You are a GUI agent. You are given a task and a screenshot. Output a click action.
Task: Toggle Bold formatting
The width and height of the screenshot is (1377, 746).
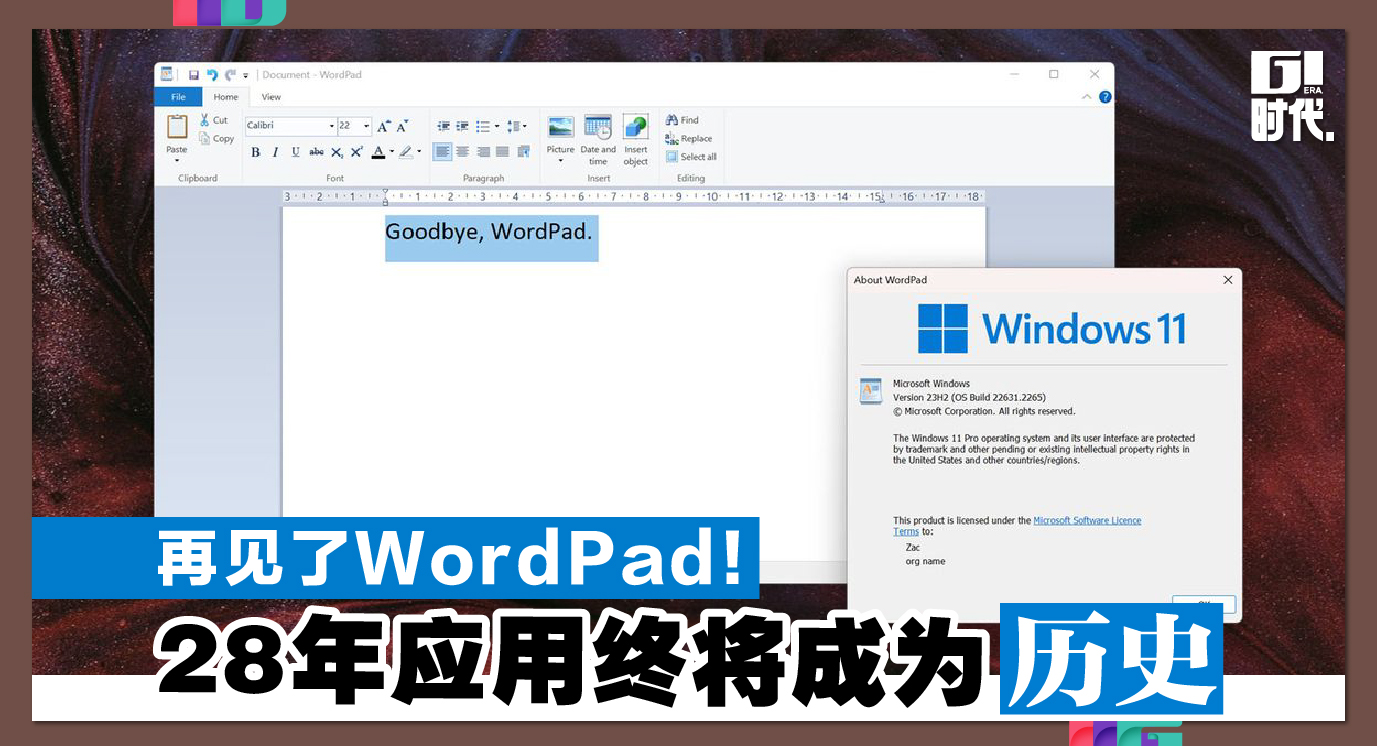256,152
